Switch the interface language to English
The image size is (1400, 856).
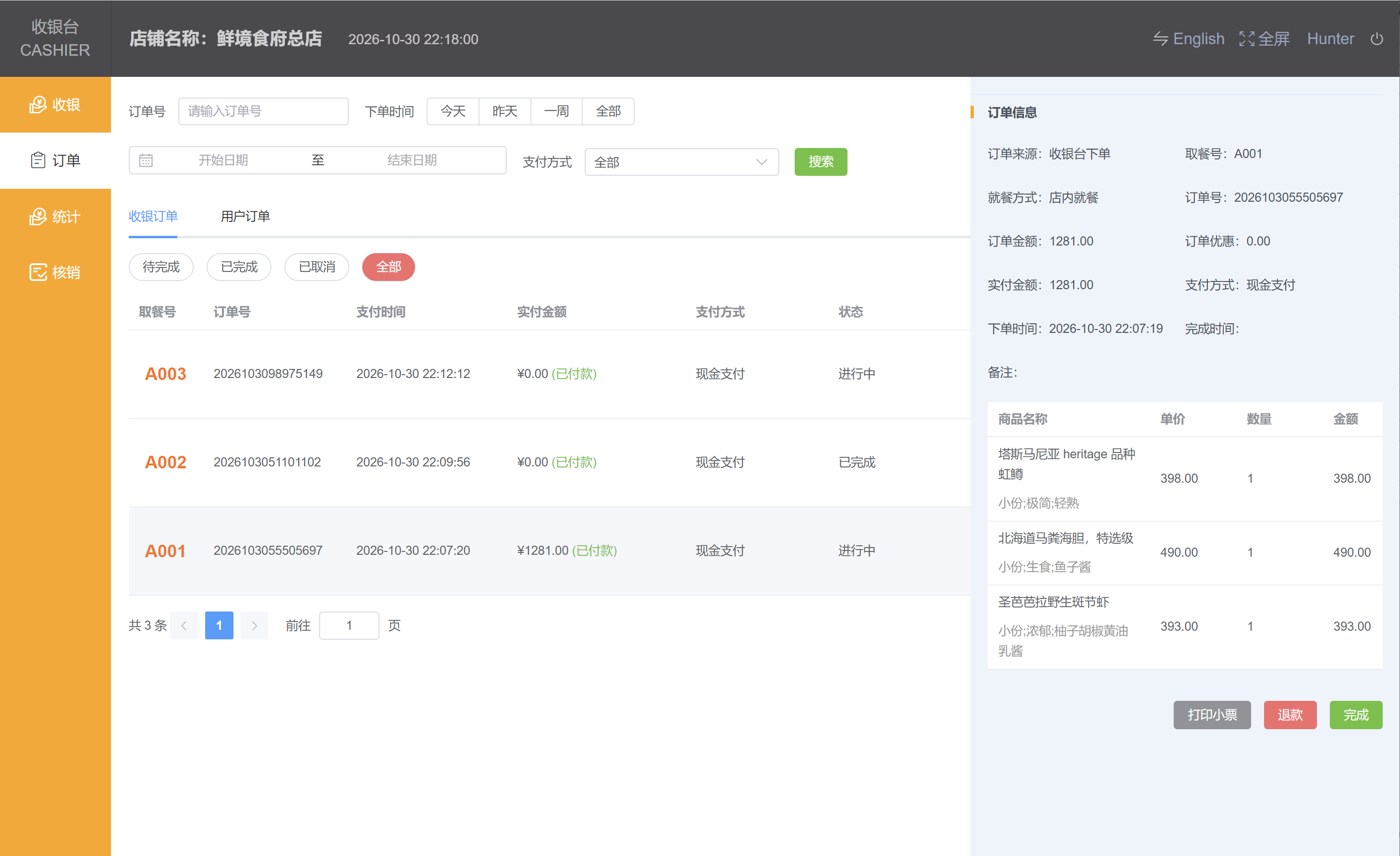click(x=1188, y=38)
